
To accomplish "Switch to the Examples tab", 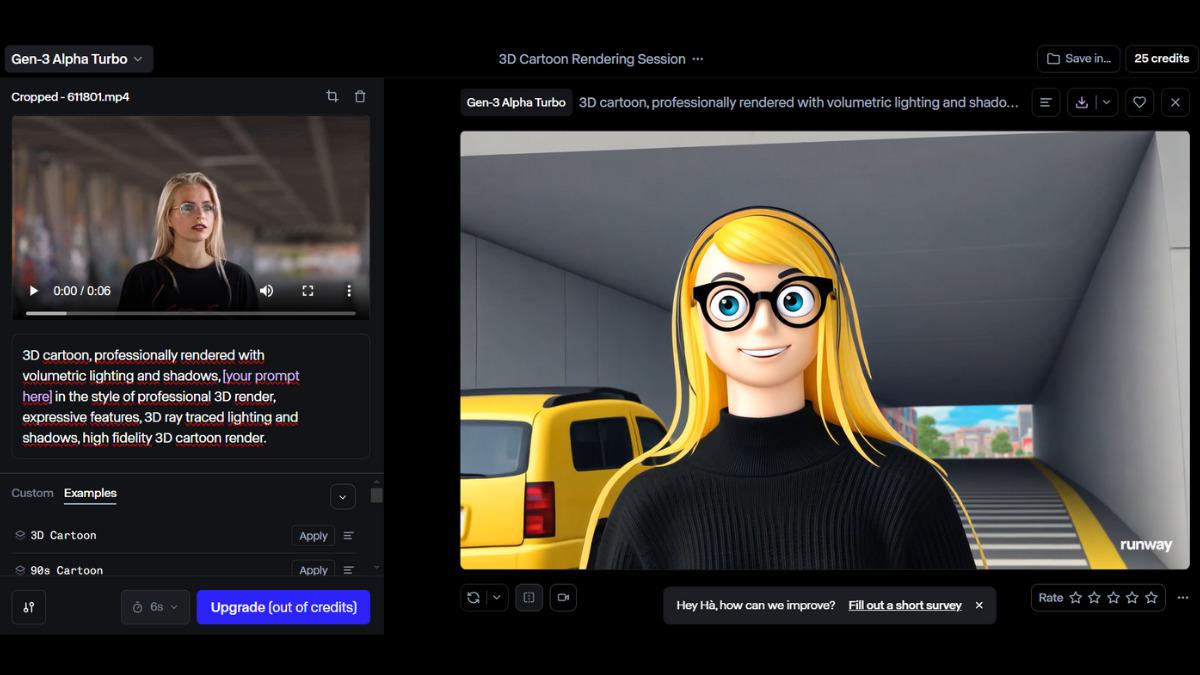I will click(x=90, y=493).
